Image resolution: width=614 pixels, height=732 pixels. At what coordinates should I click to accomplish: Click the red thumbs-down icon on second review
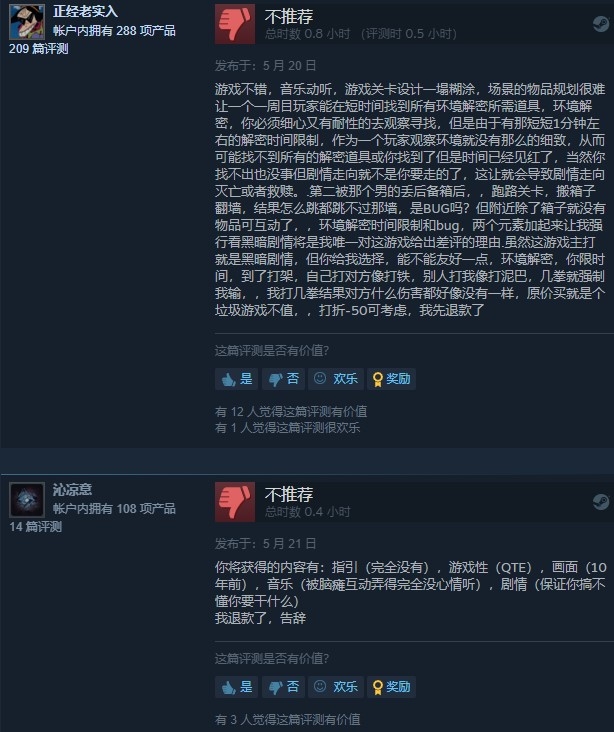click(x=235, y=502)
